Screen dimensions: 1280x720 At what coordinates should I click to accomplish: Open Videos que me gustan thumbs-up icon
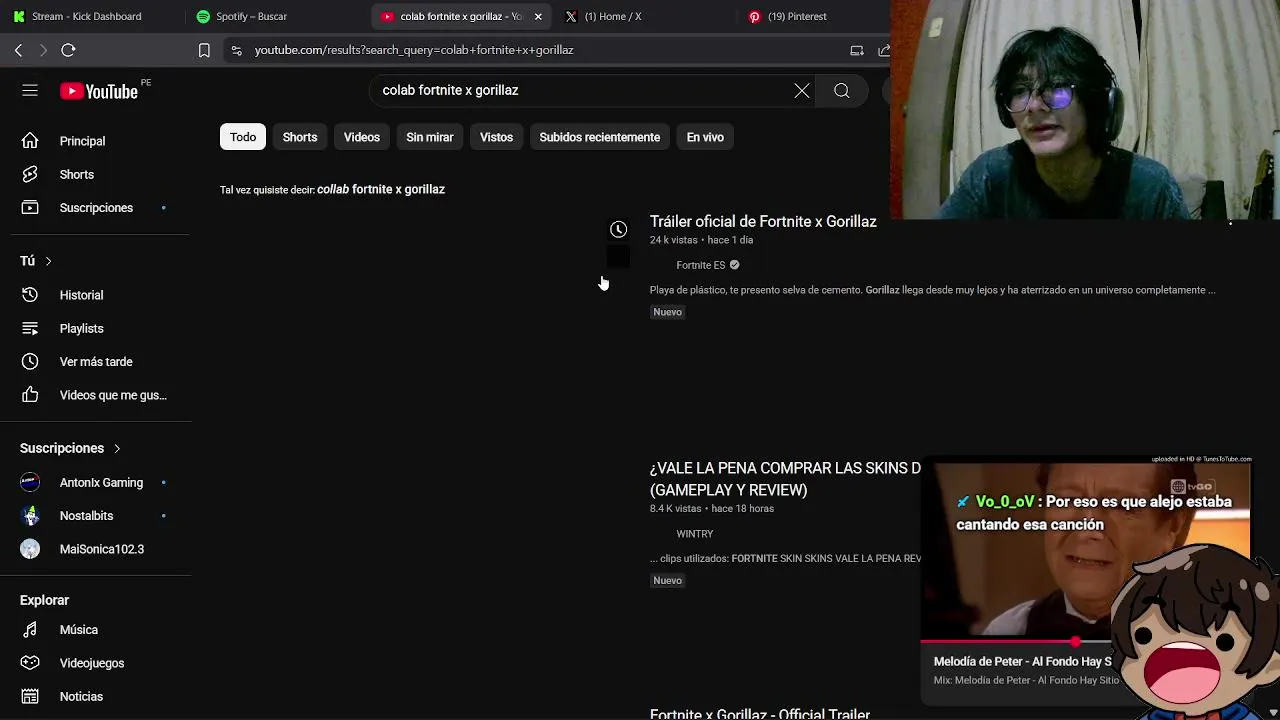[x=30, y=395]
